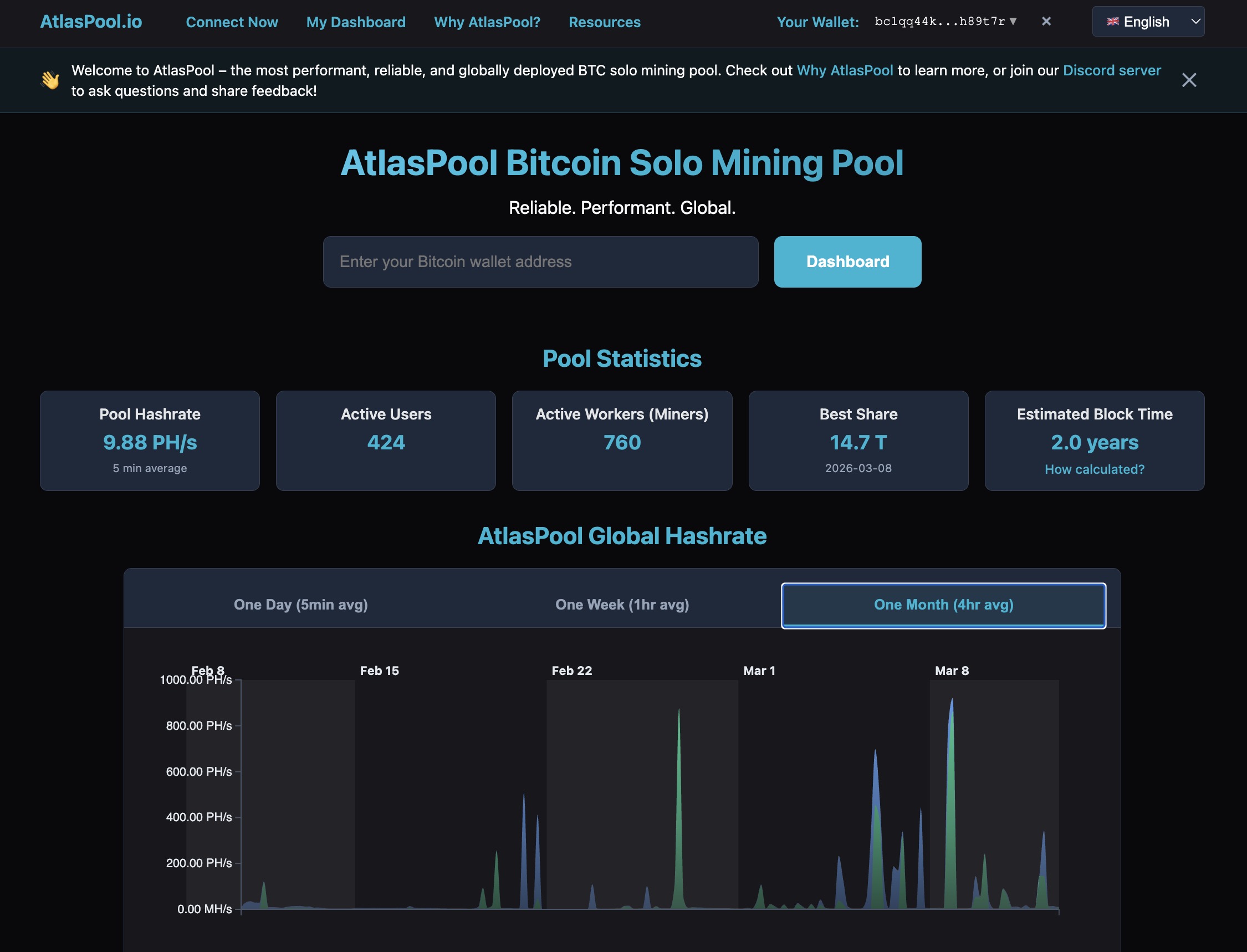Open Connect Now menu item
The height and width of the screenshot is (952, 1247).
tap(232, 22)
